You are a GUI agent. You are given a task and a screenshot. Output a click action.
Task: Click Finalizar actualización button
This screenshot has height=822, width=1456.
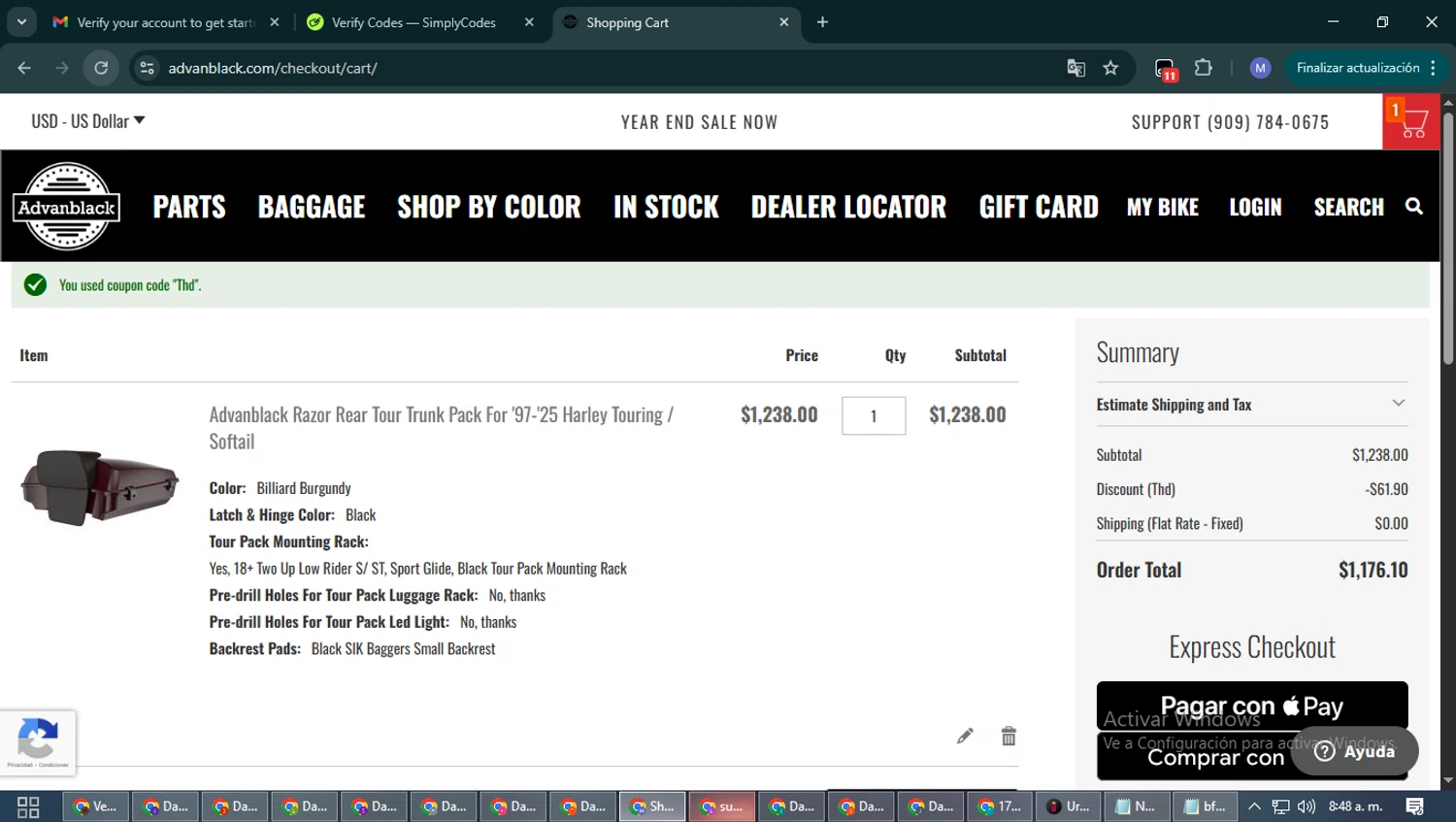[x=1367, y=68]
